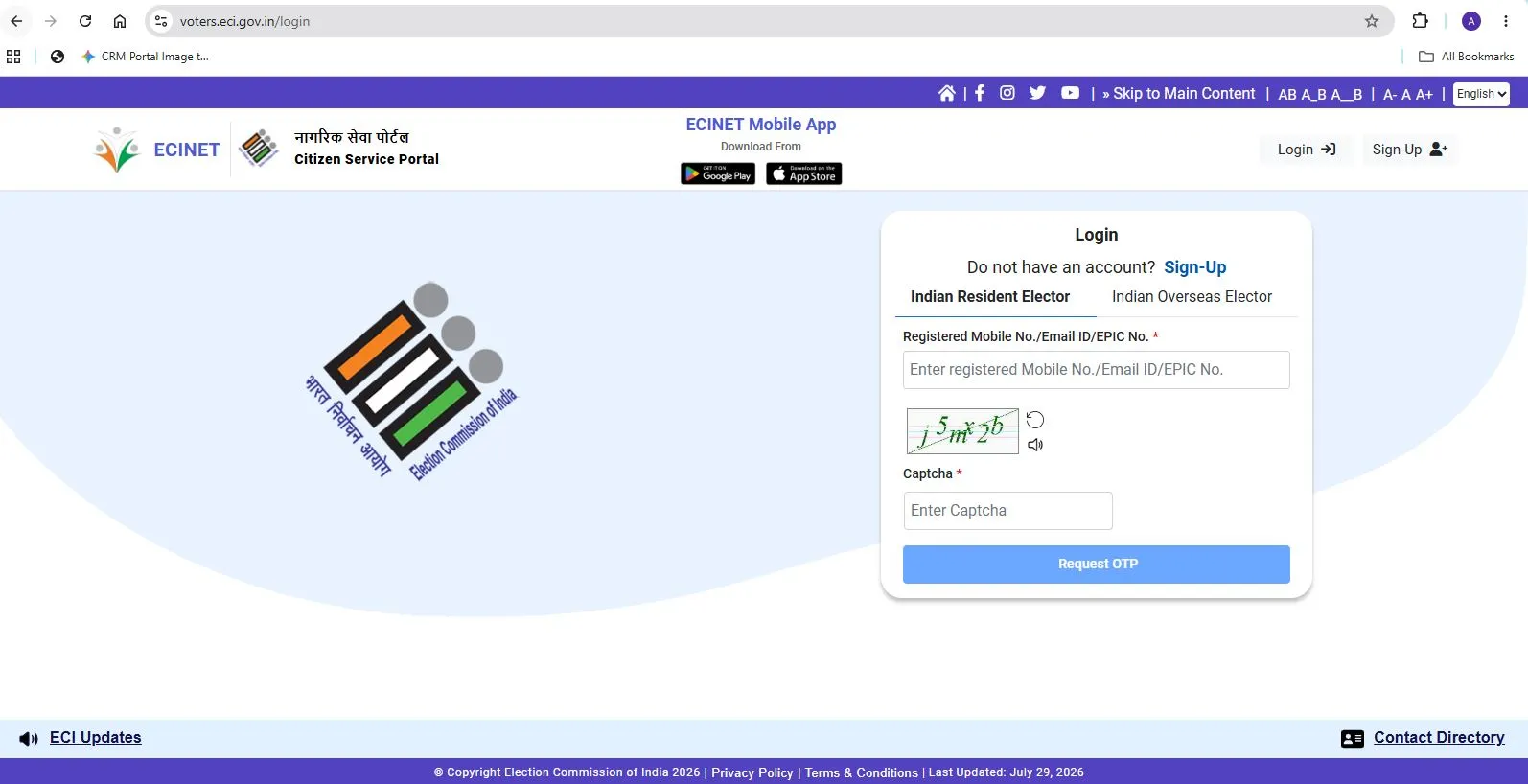Open the Instagram icon link
Image resolution: width=1528 pixels, height=784 pixels.
coord(1007,93)
